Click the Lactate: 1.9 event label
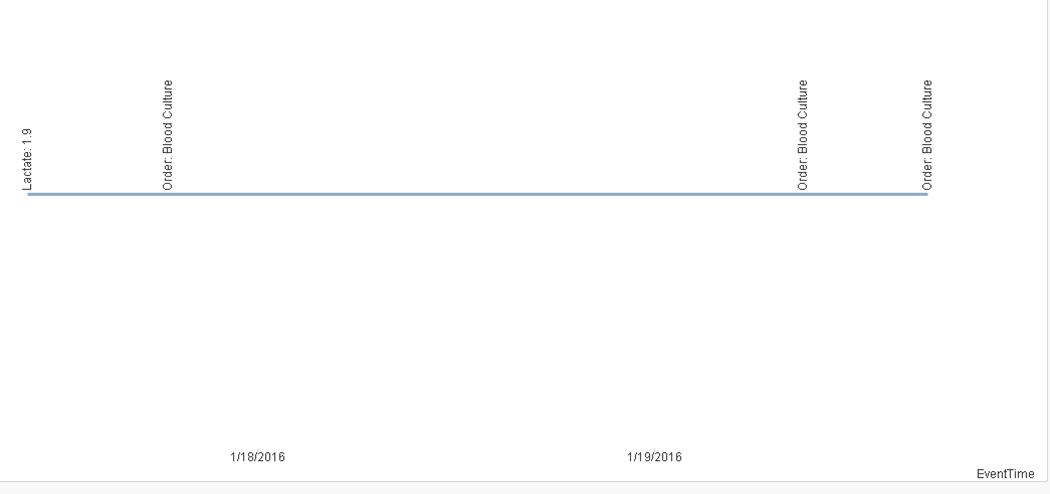Screen dimensions: 1050x494 point(28,159)
